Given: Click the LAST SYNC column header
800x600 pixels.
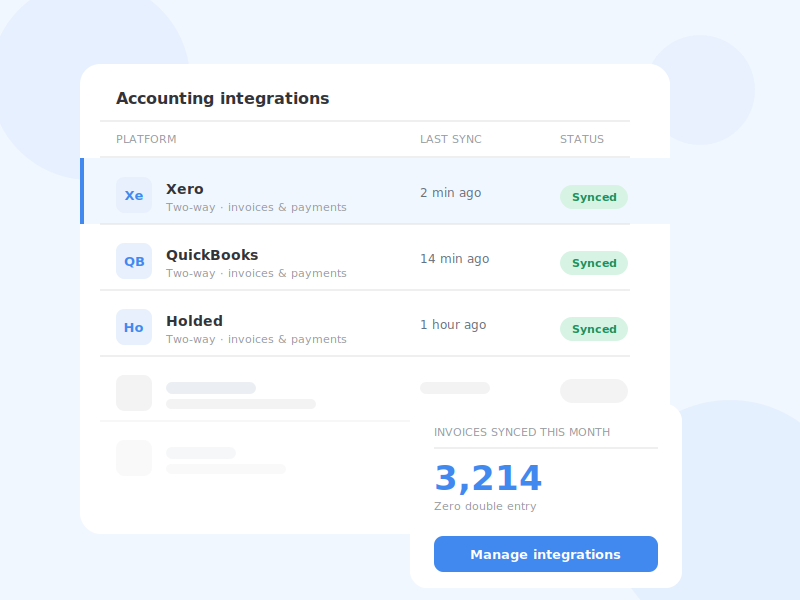Looking at the screenshot, I should click(x=451, y=139).
